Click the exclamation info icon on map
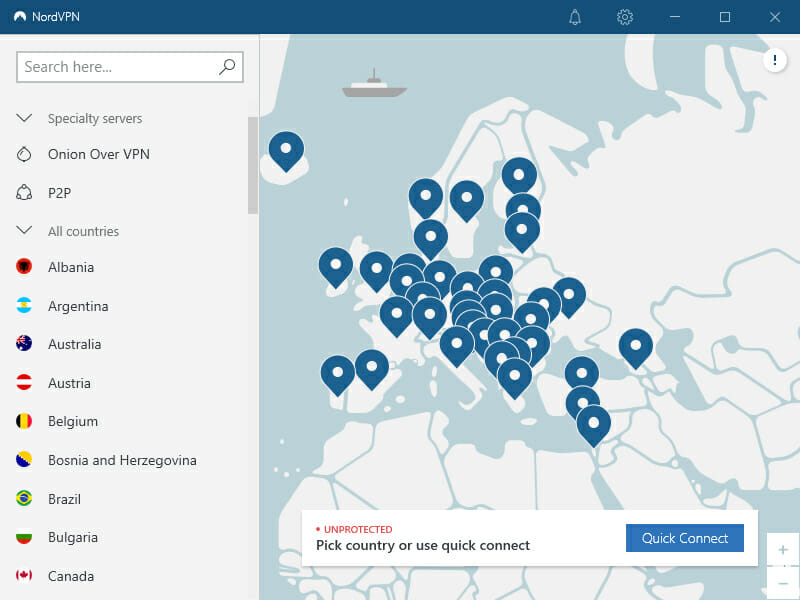 [x=774, y=60]
